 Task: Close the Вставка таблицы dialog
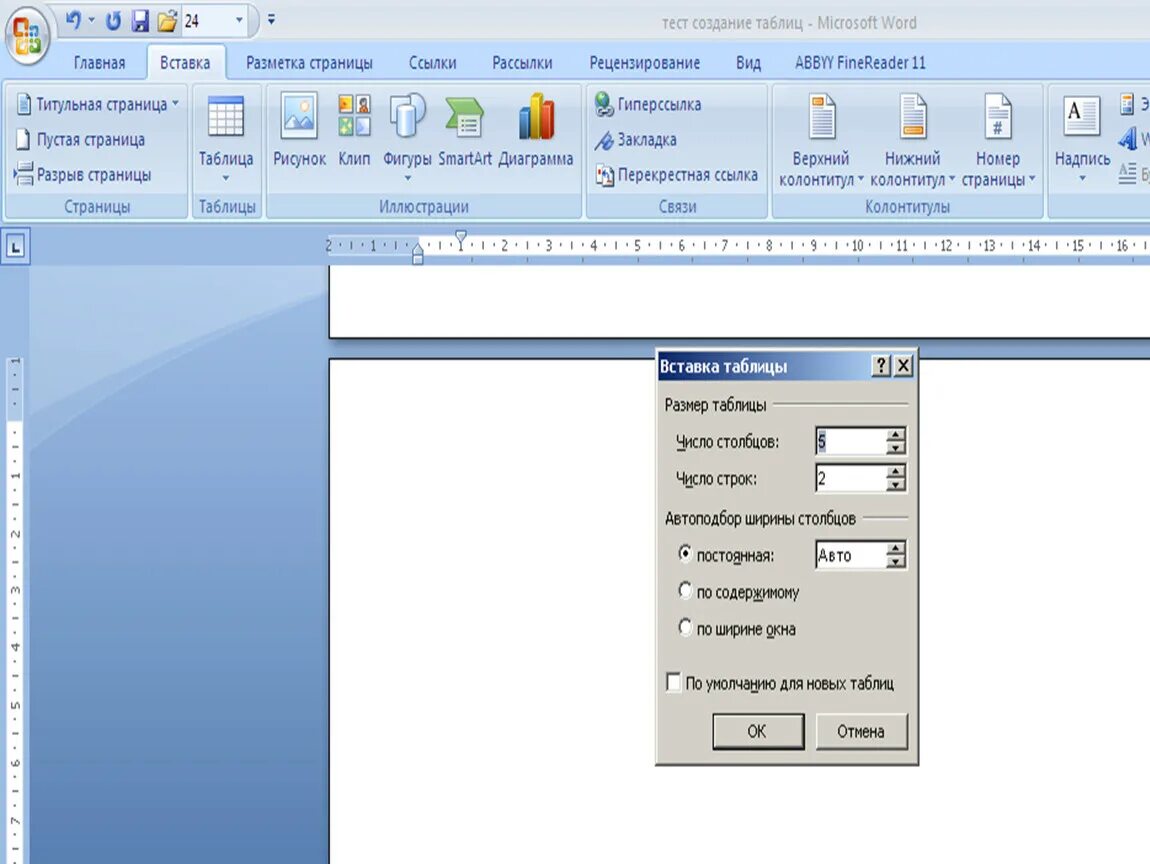pyautogui.click(x=904, y=365)
